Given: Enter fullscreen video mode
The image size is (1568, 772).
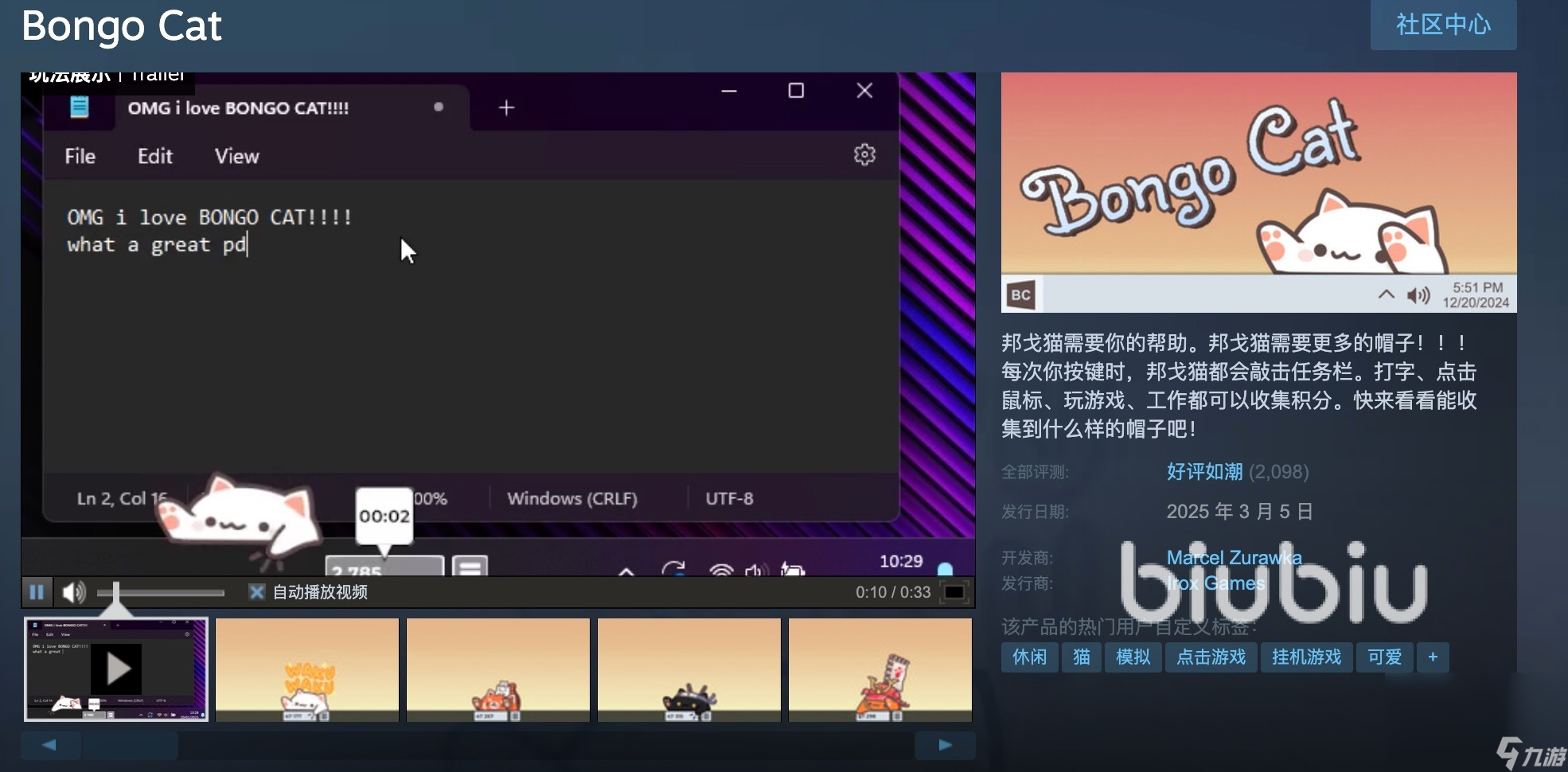Looking at the screenshot, I should click(954, 592).
